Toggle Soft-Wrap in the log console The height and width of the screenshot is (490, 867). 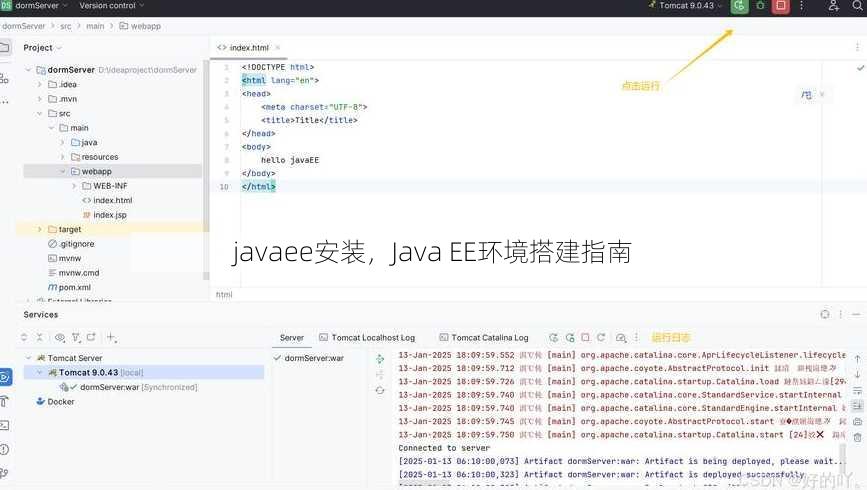[x=857, y=390]
